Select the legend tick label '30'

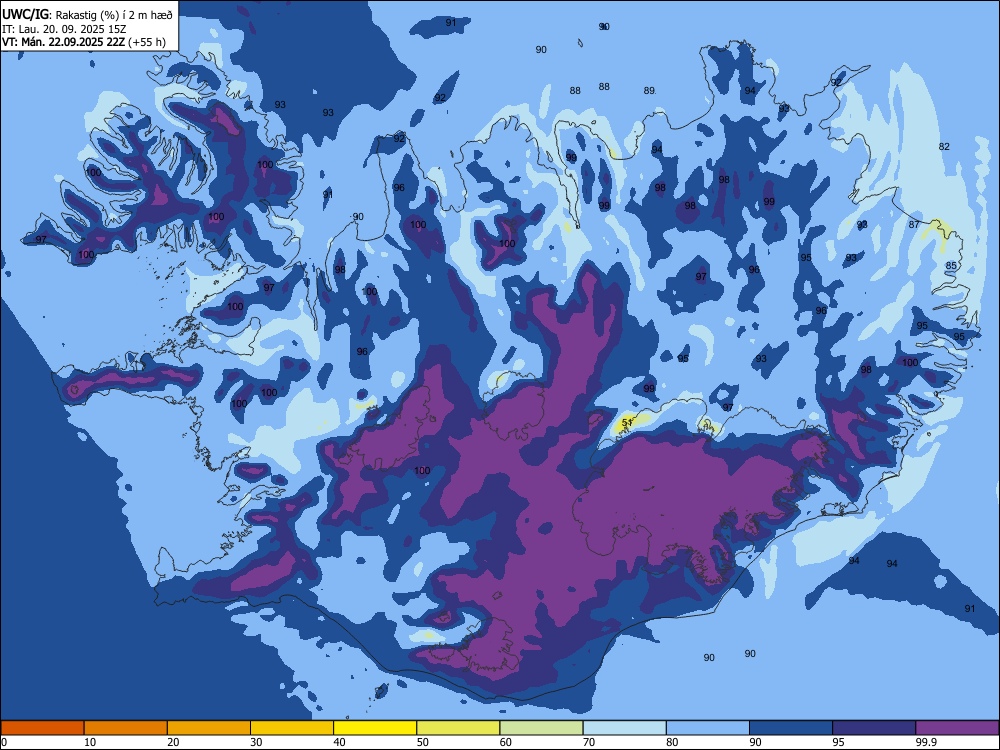(x=256, y=742)
